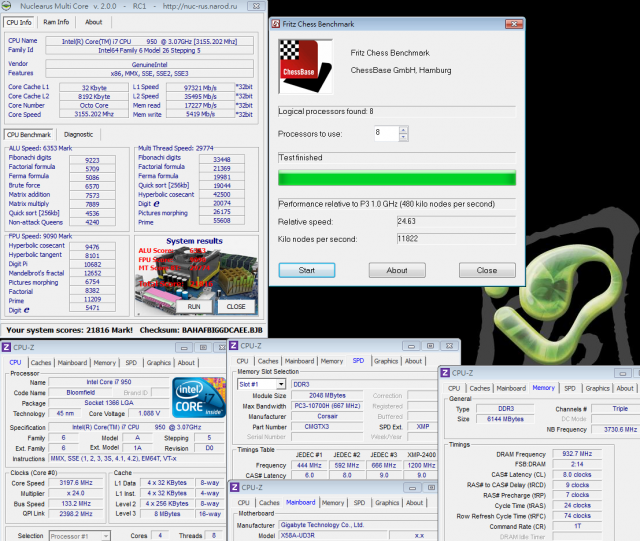
Task: Open the Slot #1 dropdown in the SPD window
Action: (281, 384)
